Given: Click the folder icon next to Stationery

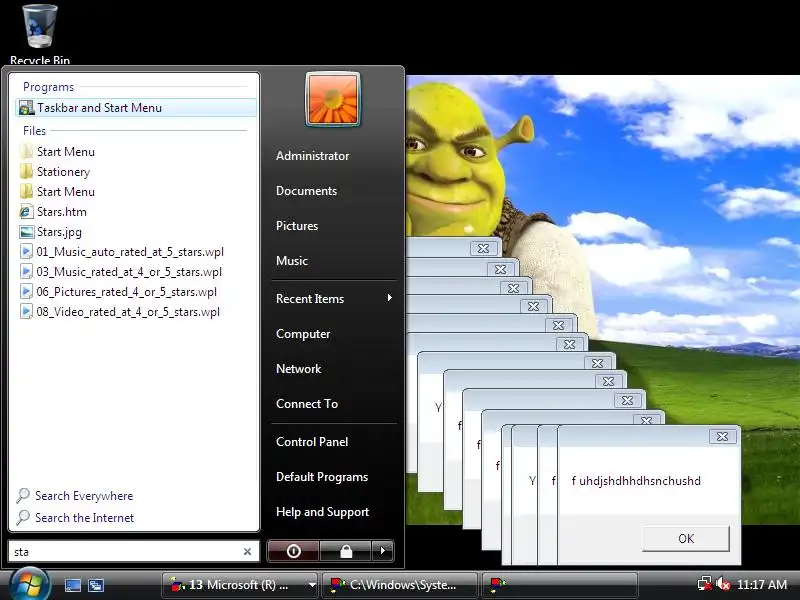Looking at the screenshot, I should click(x=26, y=172).
